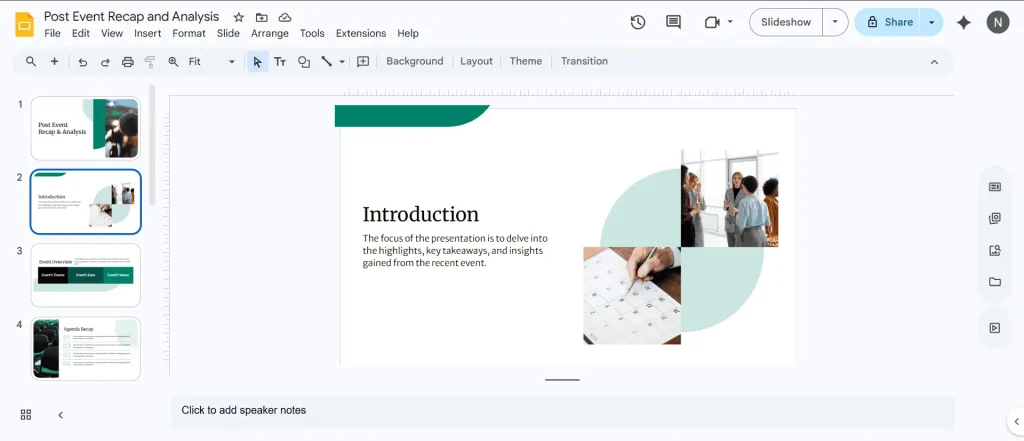The image size is (1024, 441).
Task: Print the presentation
Action: click(x=128, y=62)
